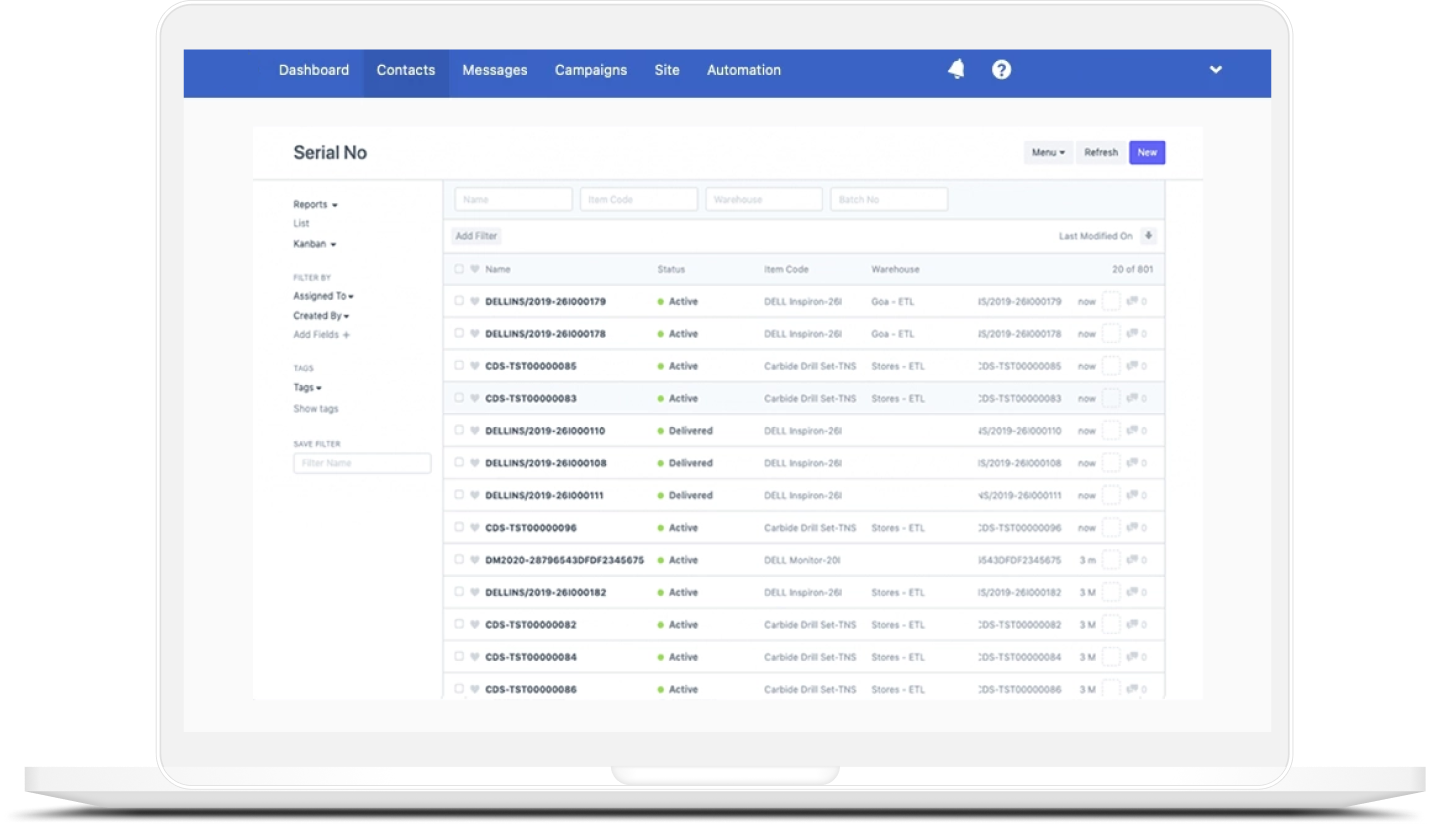This screenshot has width=1429, height=824.
Task: Expand the Reports dropdown in sidebar
Action: coord(315,205)
